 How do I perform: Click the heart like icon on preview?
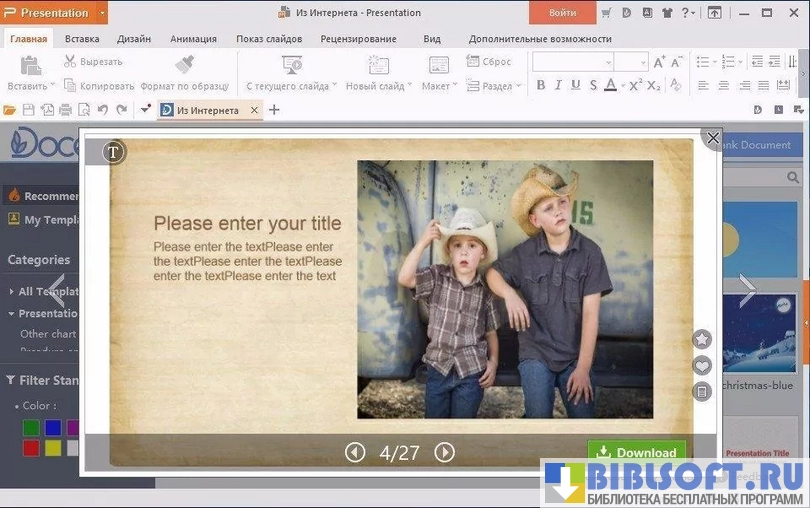click(702, 366)
